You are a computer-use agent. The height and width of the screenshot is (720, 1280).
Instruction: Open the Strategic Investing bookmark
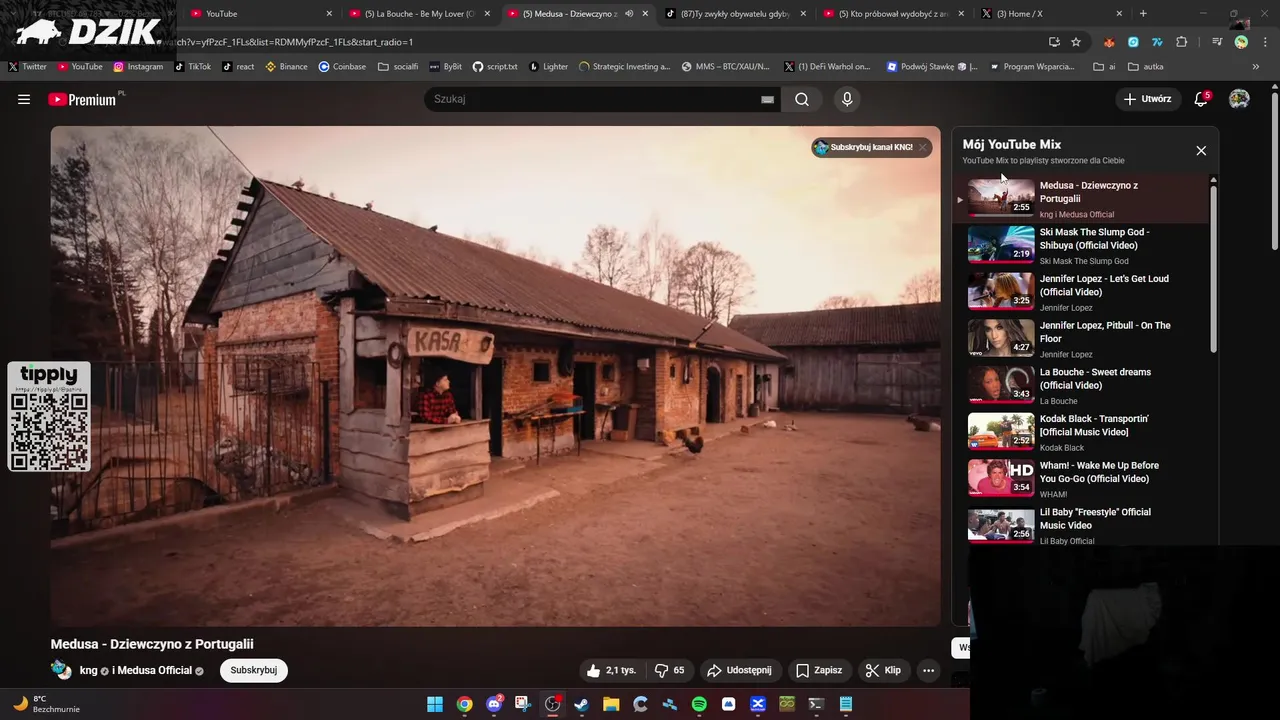(x=625, y=67)
